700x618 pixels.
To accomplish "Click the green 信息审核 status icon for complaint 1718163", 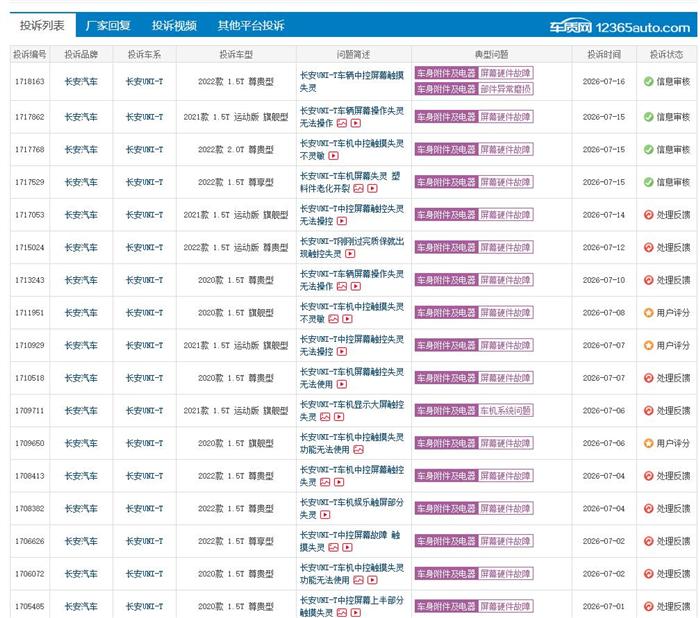I will coord(649,81).
